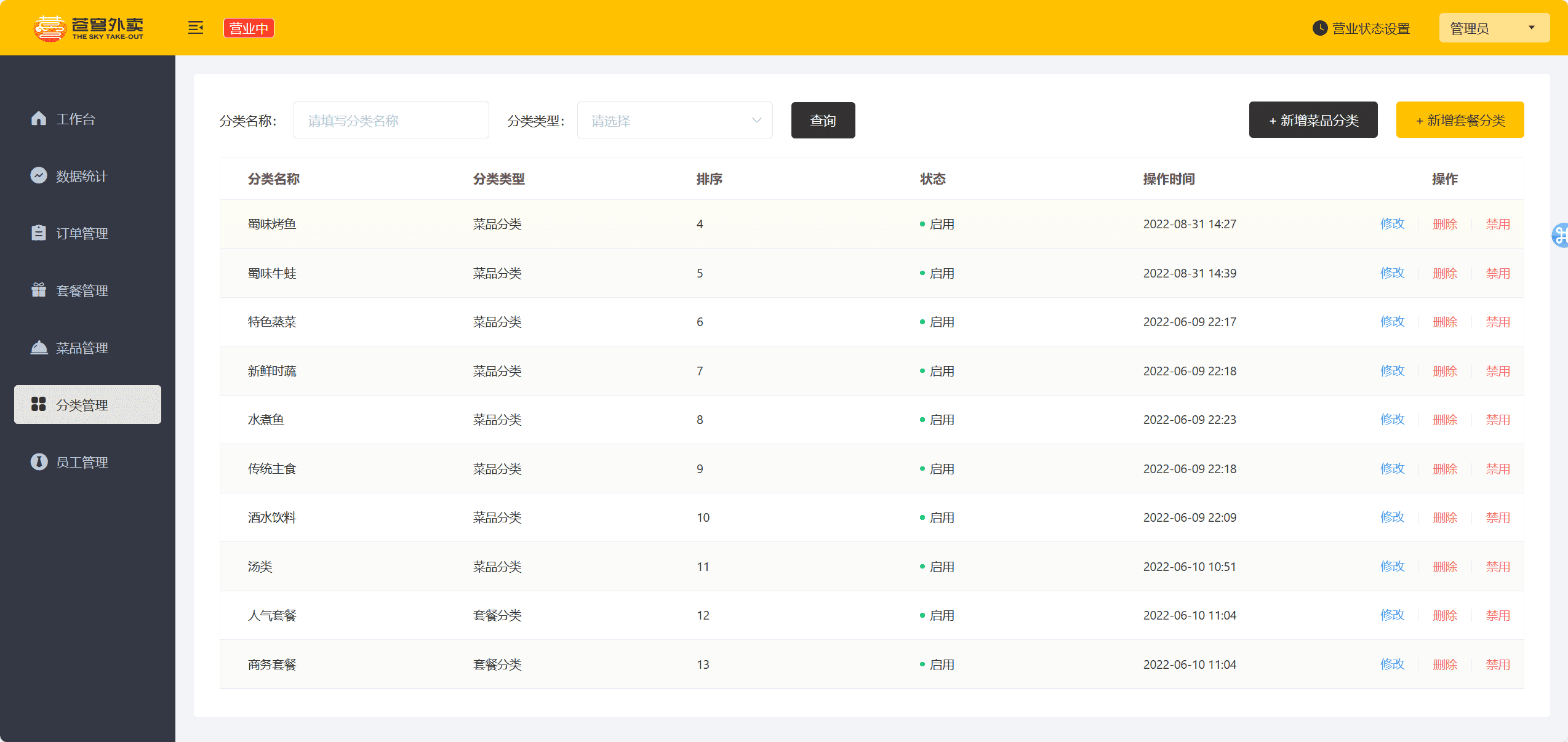Click the 酒水饮料 category name cell
This screenshot has width=1568, height=742.
point(272,517)
